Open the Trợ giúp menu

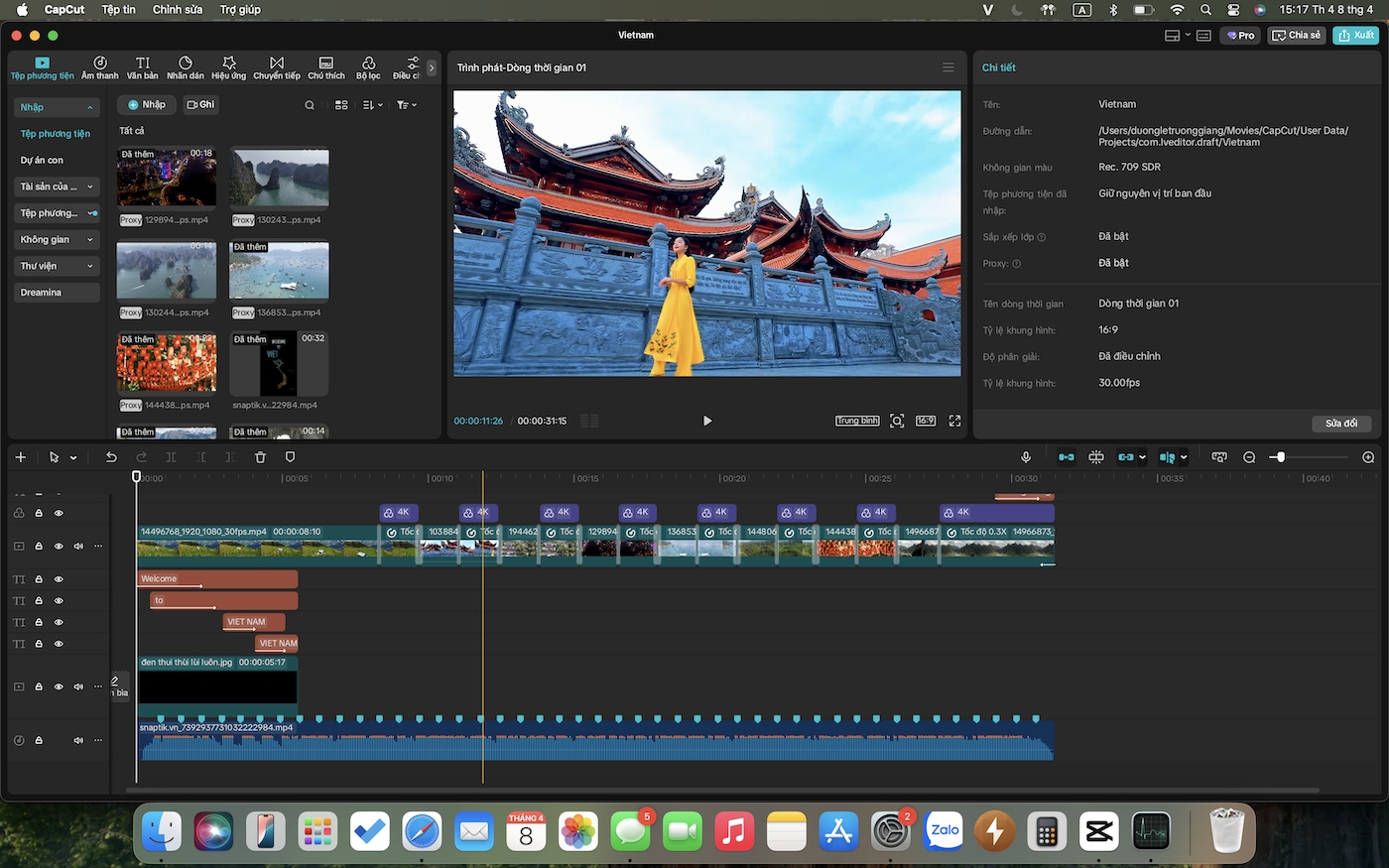(x=240, y=10)
